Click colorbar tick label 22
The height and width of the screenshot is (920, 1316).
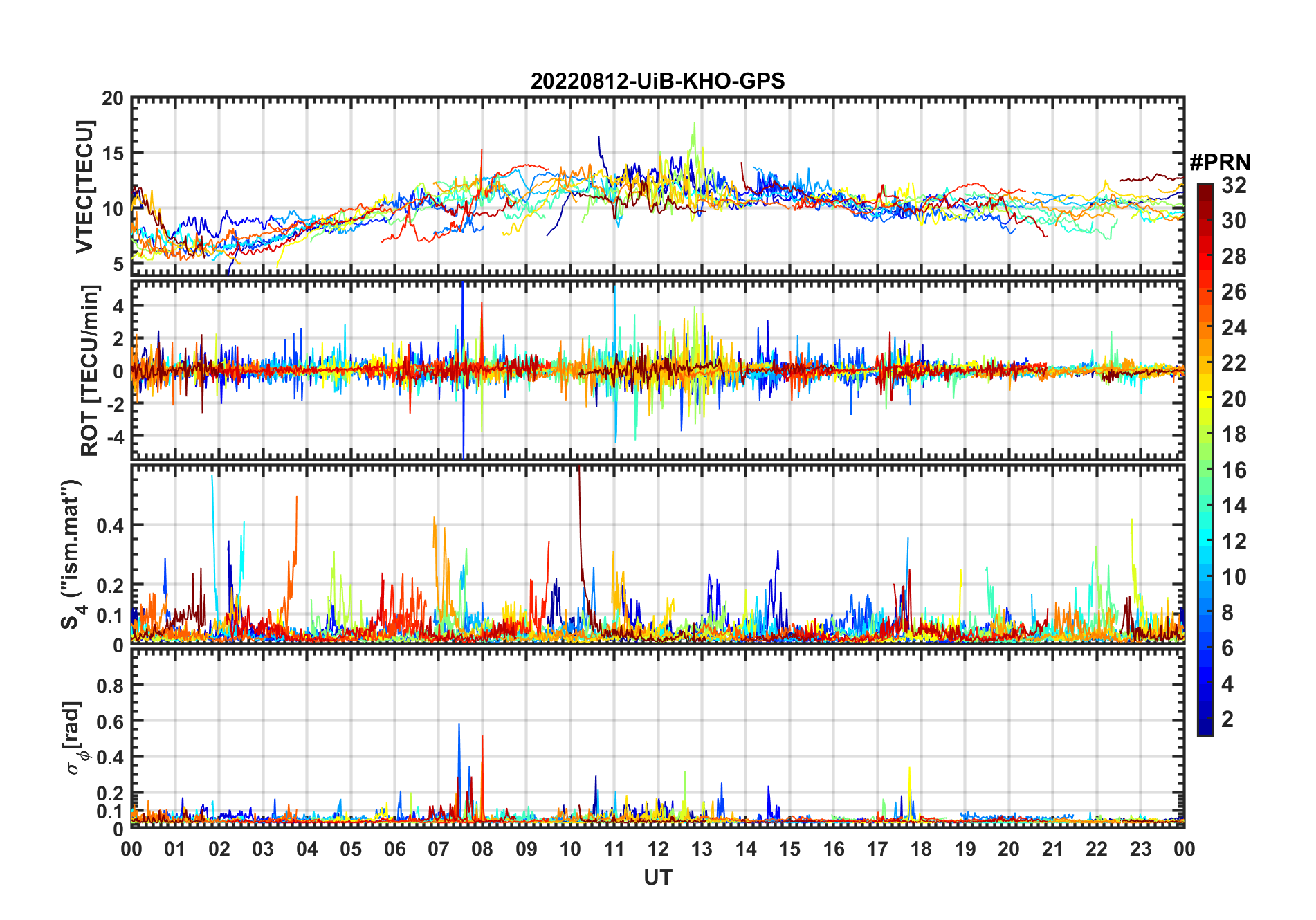coord(1234,362)
